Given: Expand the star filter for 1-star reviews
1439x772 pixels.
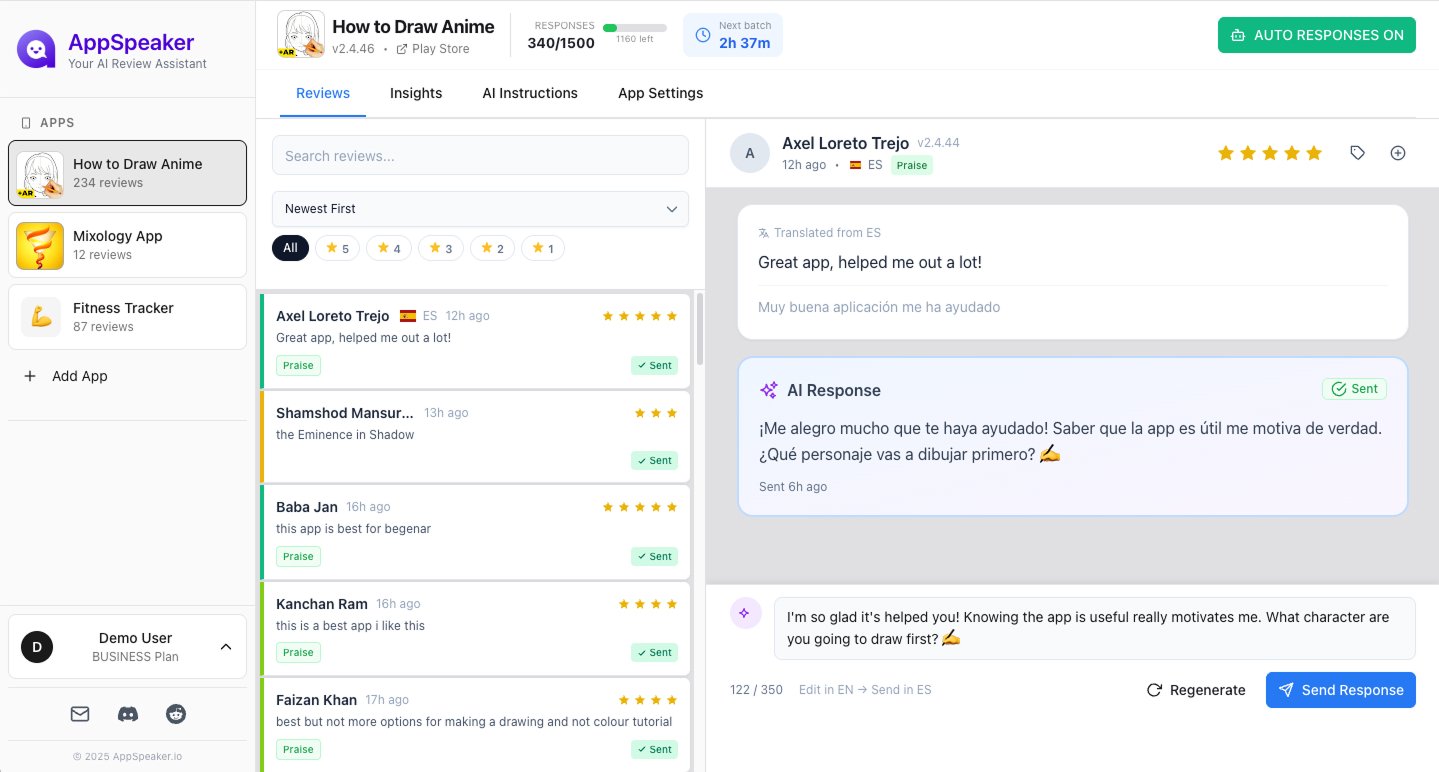Looking at the screenshot, I should (x=542, y=247).
